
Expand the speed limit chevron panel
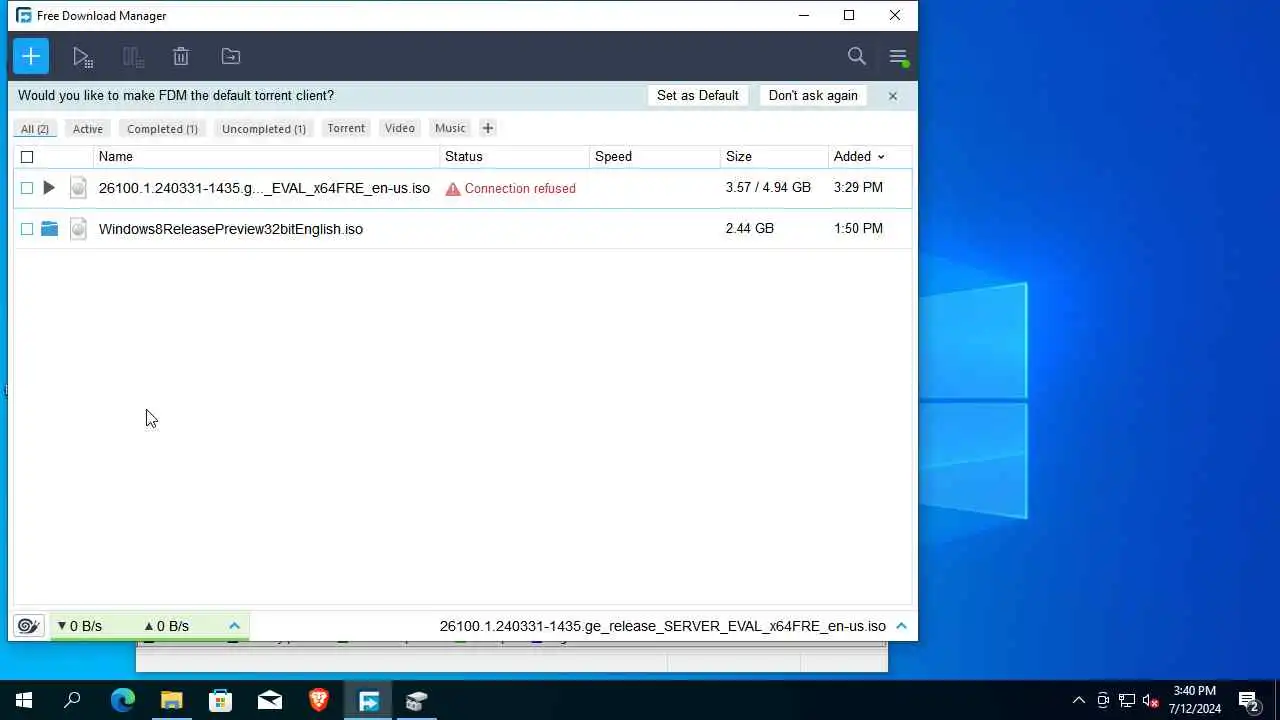coord(234,626)
